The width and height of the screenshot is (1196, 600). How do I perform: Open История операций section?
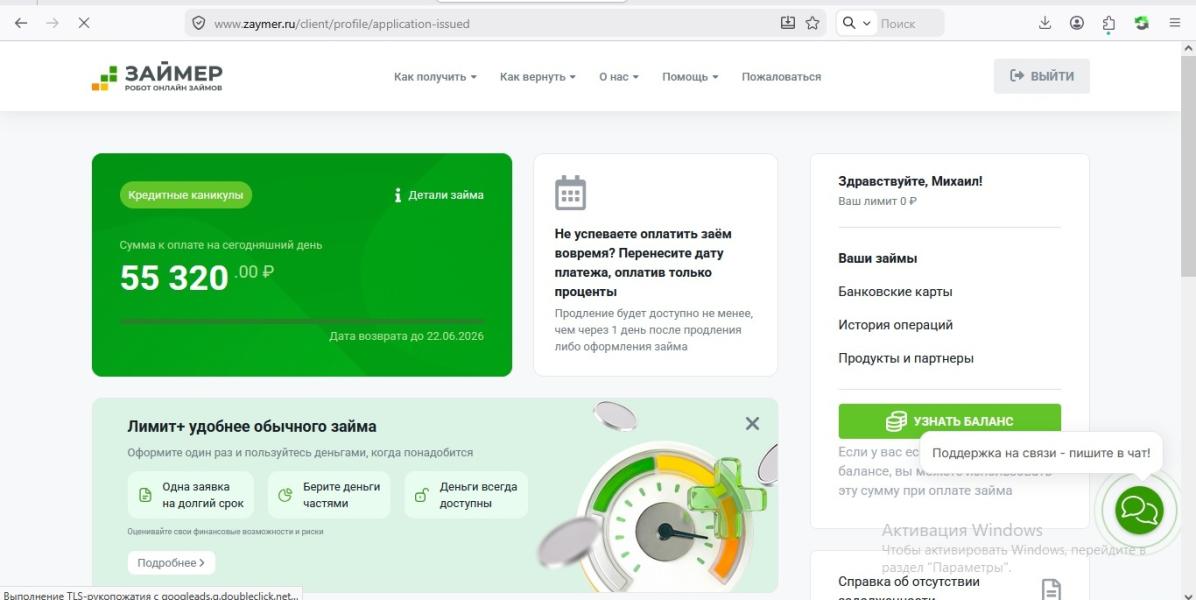coord(895,325)
